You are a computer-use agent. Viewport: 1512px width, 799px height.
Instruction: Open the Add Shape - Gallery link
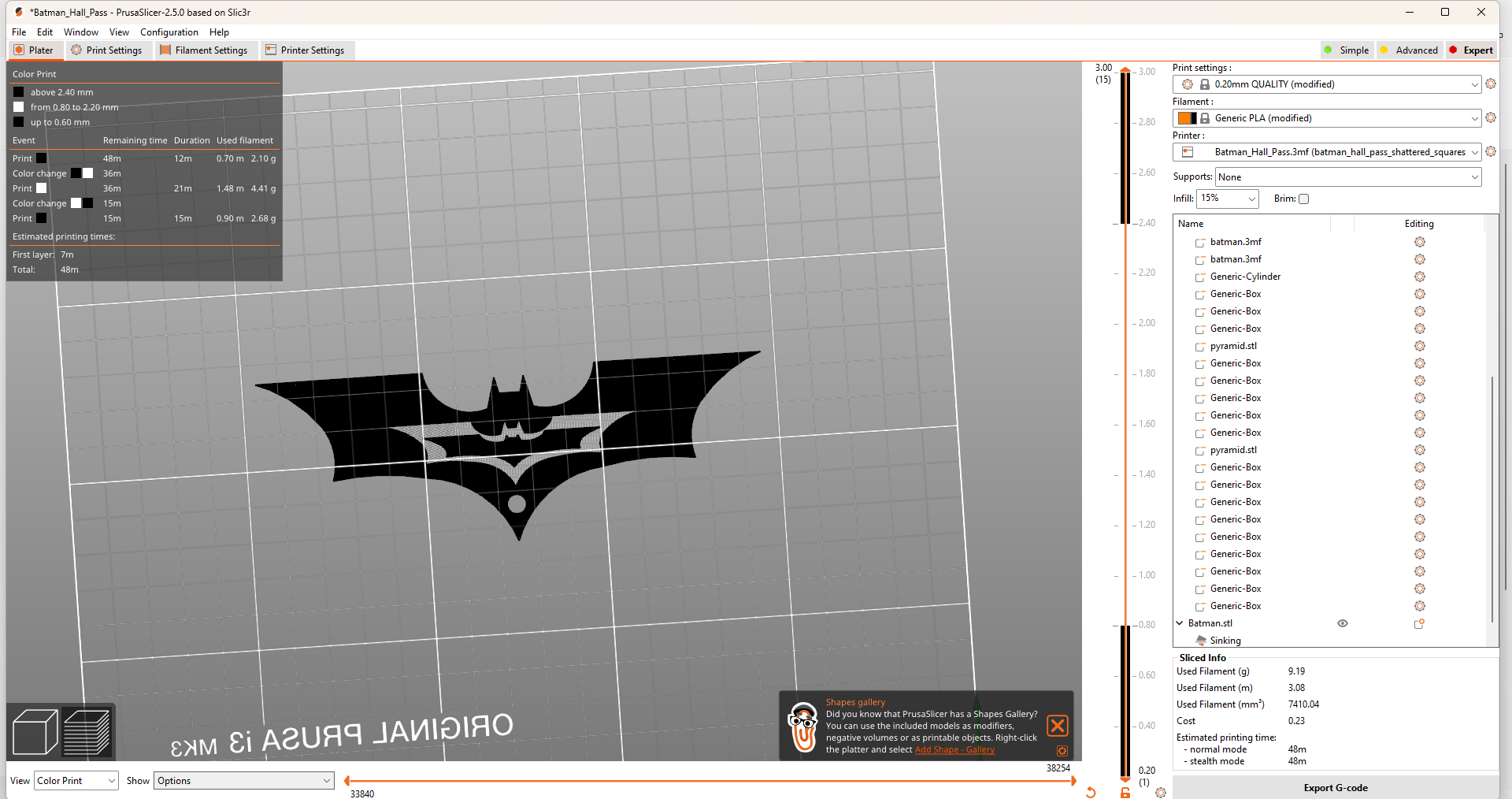pos(953,750)
